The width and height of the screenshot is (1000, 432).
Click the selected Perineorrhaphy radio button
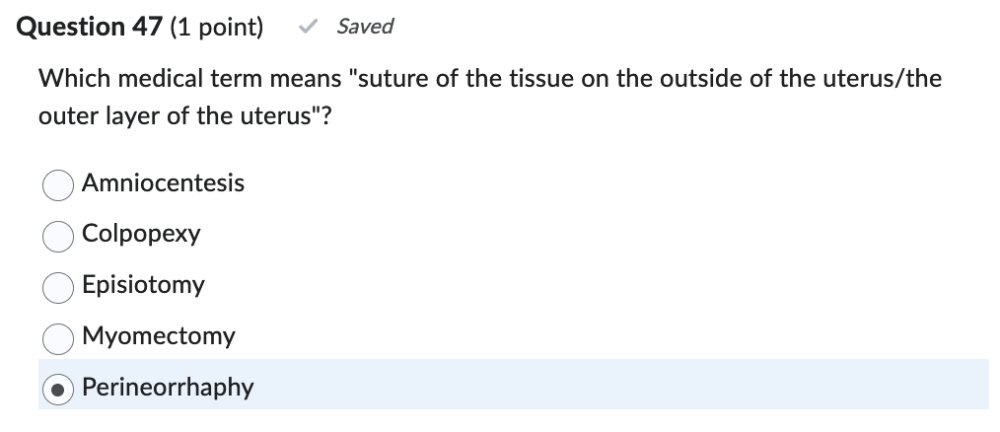pyautogui.click(x=58, y=387)
